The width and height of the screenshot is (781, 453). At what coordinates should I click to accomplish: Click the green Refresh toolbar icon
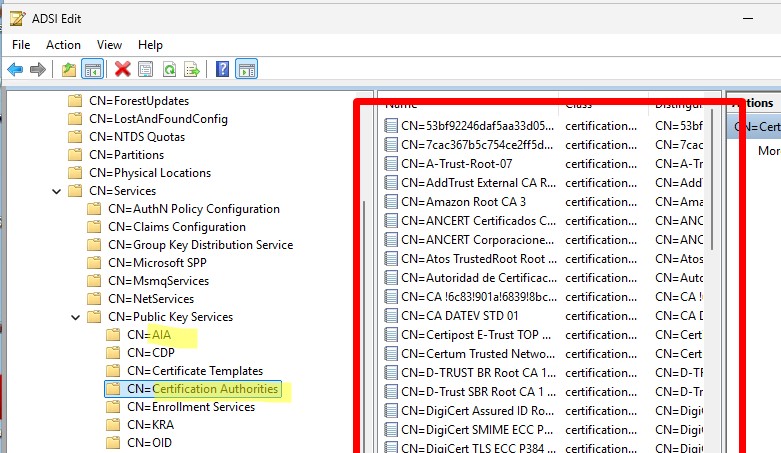[x=169, y=69]
